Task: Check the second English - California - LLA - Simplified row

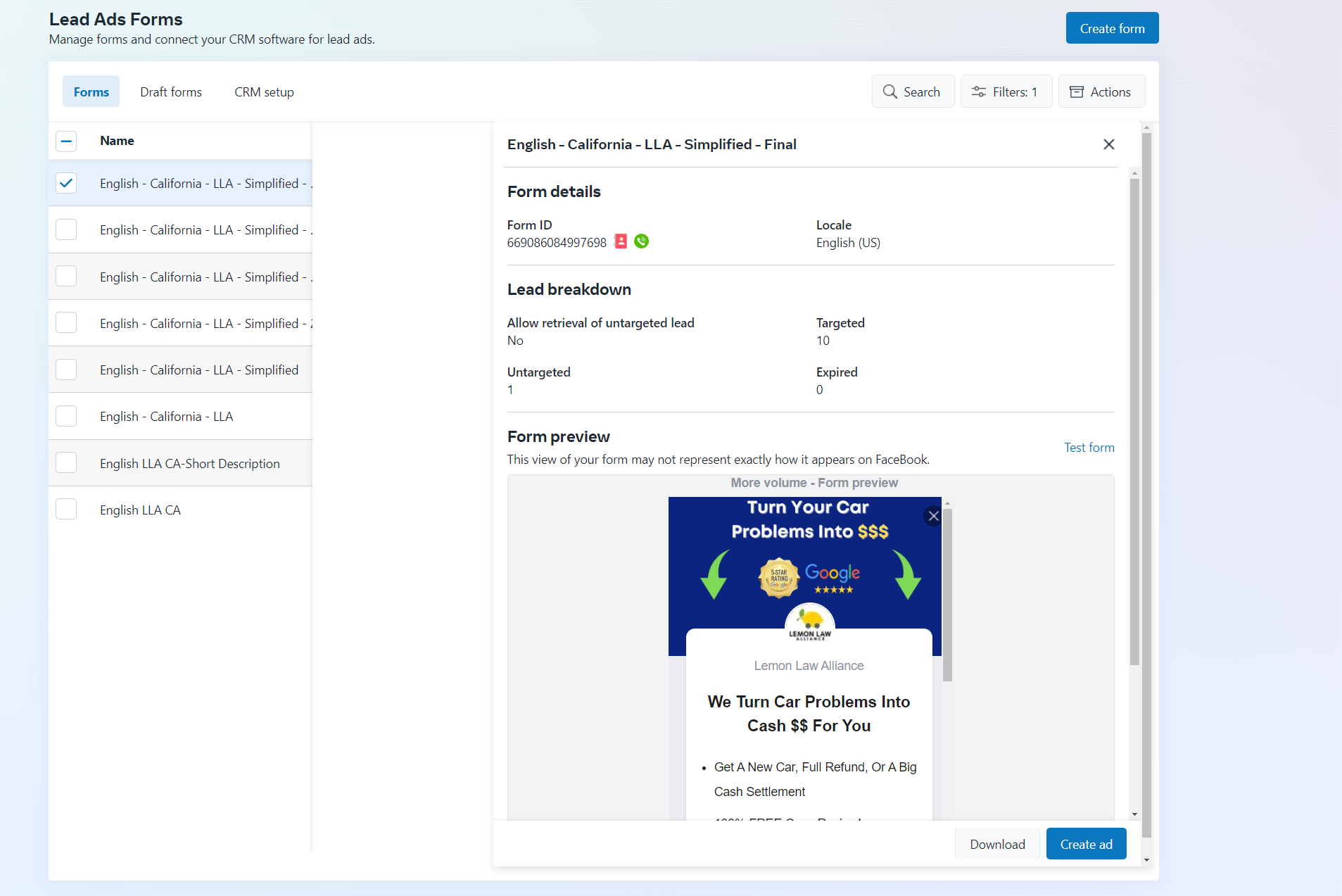Action: pyautogui.click(x=66, y=229)
